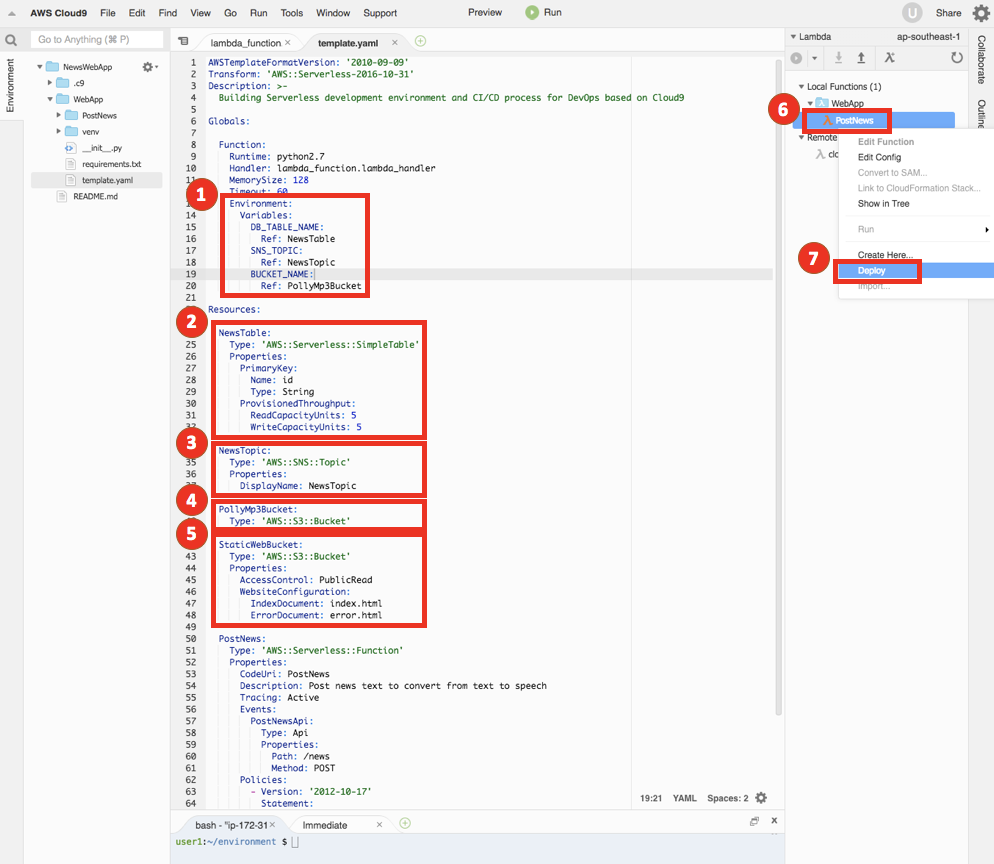Viewport: 994px width, 864px height.
Task: Open the Tools menu
Action: (x=292, y=13)
